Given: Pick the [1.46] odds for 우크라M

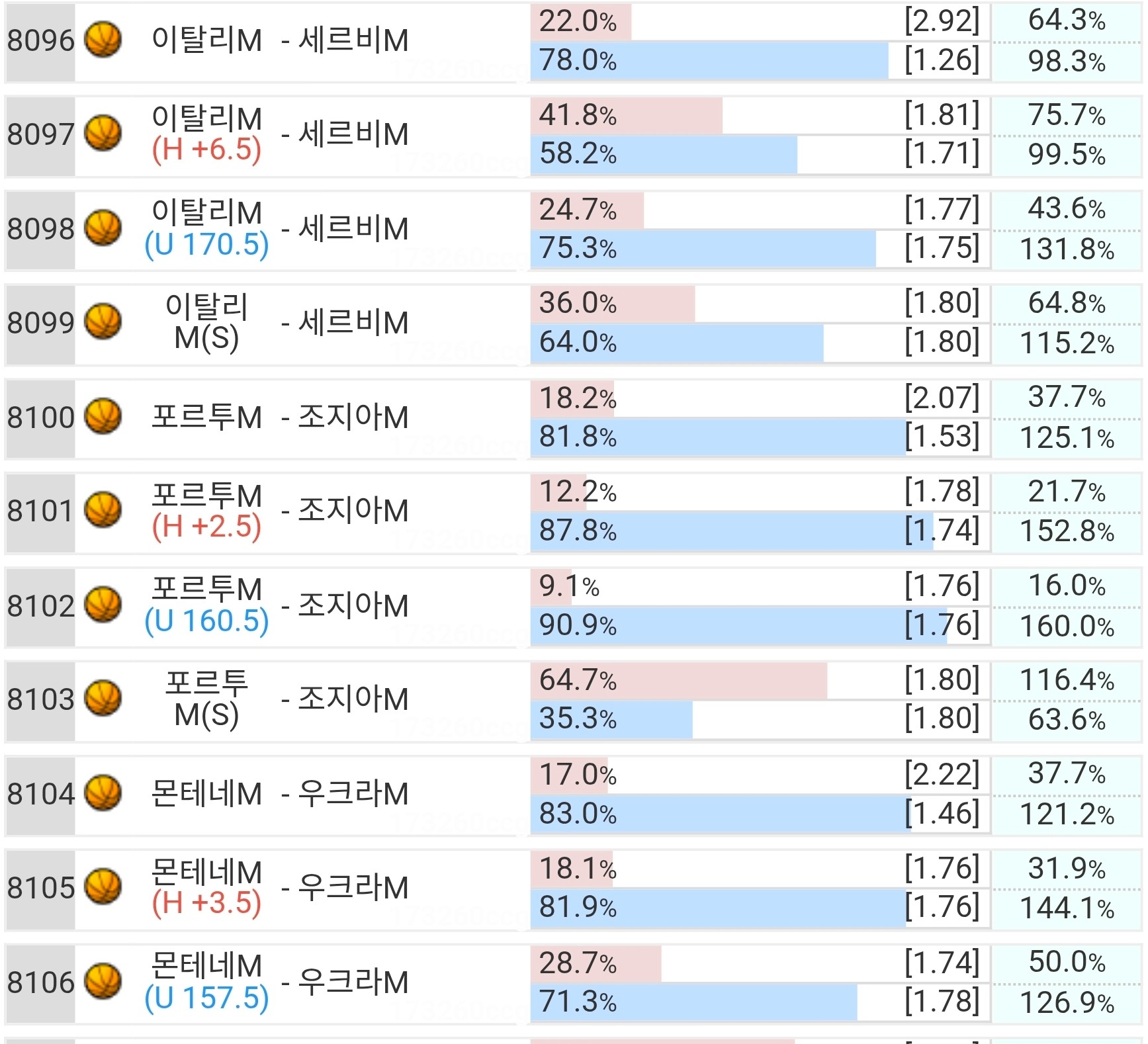Looking at the screenshot, I should 942,813.
